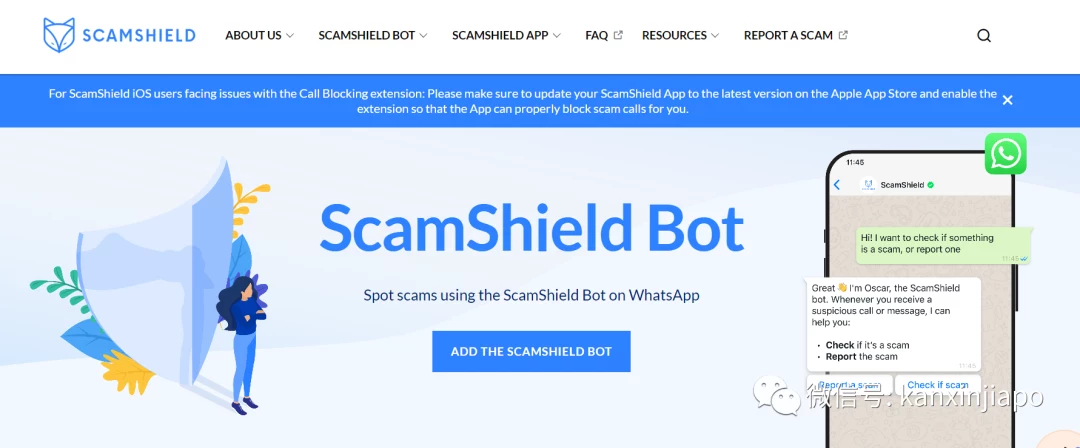Click Add the ScamShield Bot button

[x=531, y=352]
